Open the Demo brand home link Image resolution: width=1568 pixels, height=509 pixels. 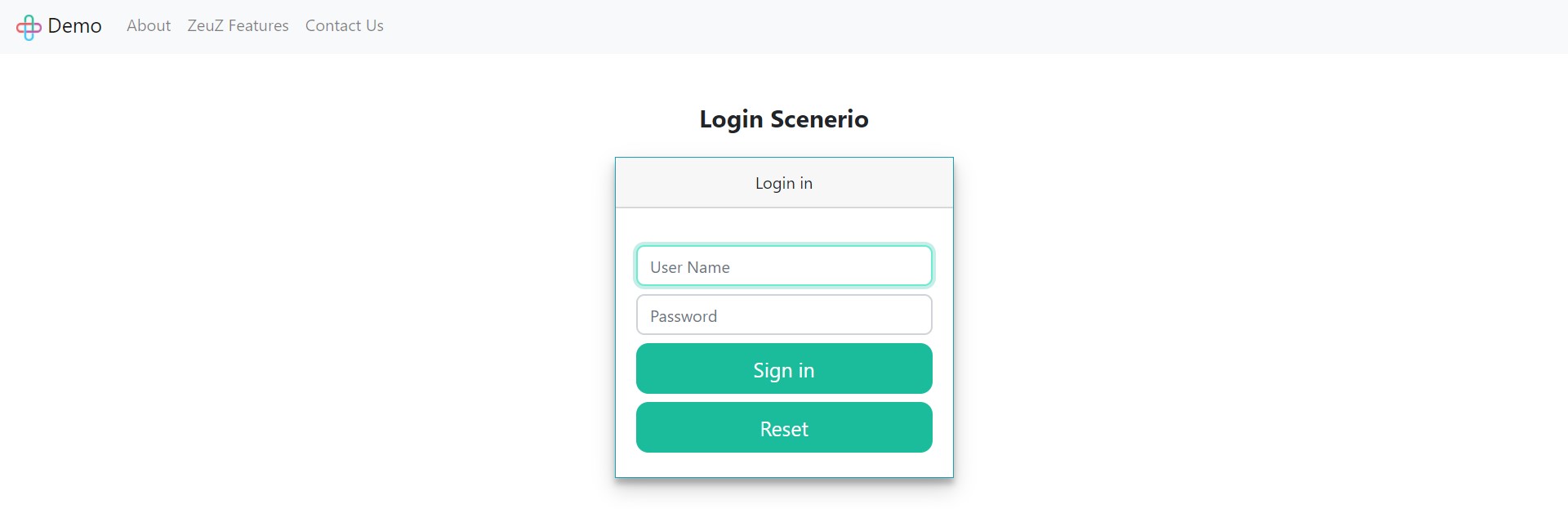point(59,26)
